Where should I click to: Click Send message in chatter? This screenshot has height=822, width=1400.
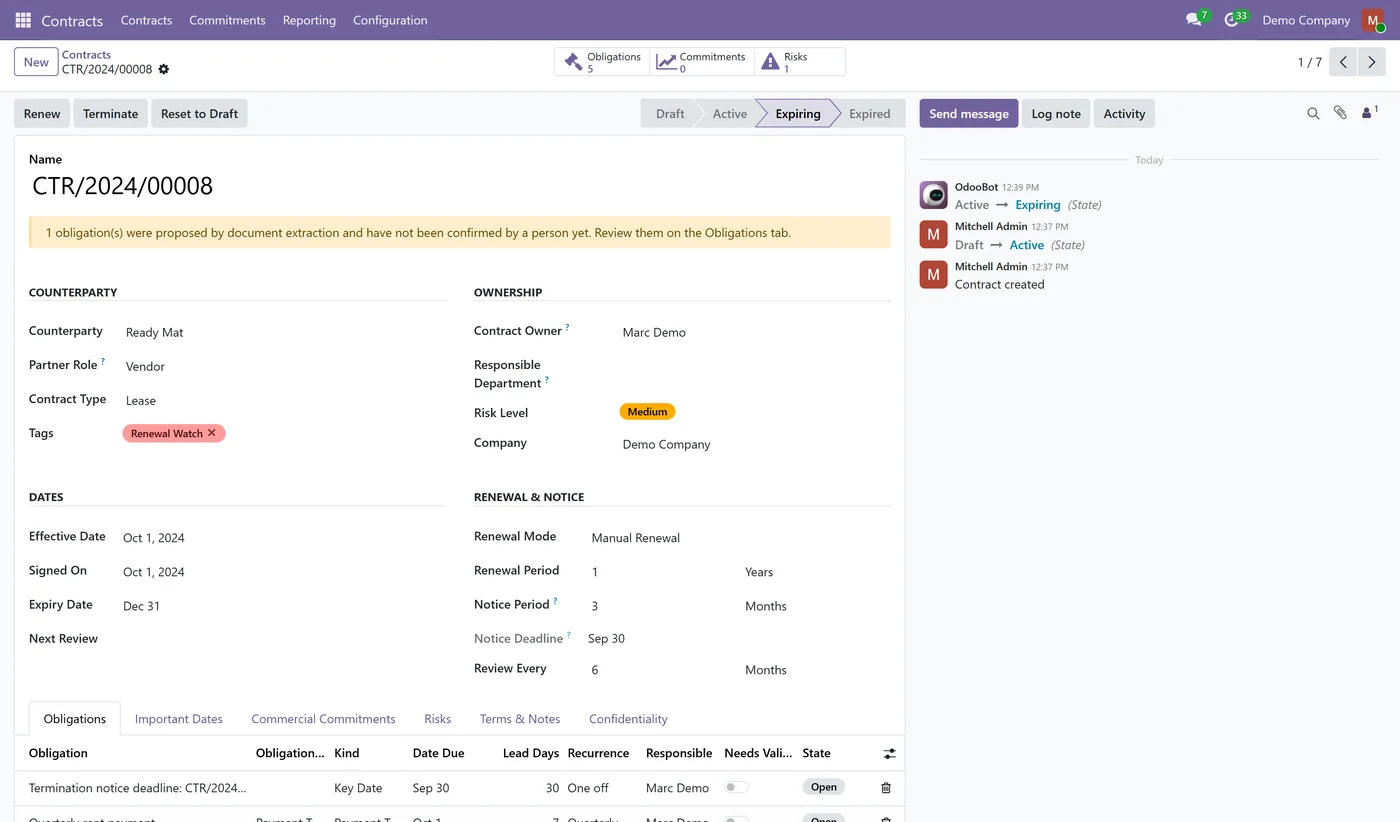coord(969,114)
